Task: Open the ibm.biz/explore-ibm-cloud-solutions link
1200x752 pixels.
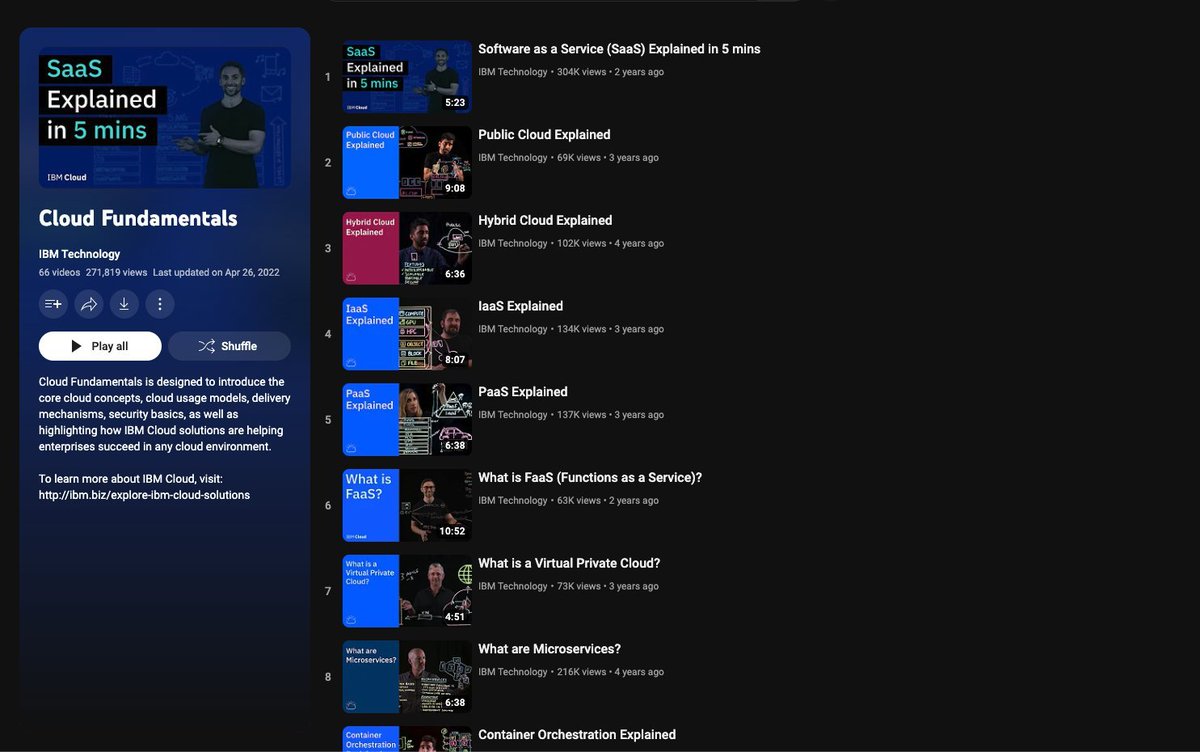Action: (144, 495)
